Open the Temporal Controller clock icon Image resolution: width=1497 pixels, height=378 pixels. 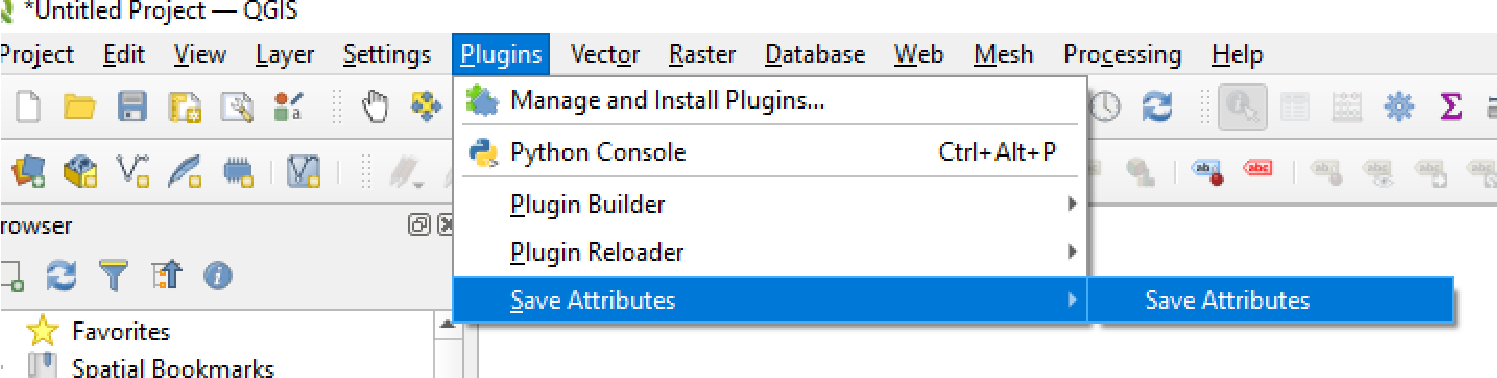(1105, 107)
